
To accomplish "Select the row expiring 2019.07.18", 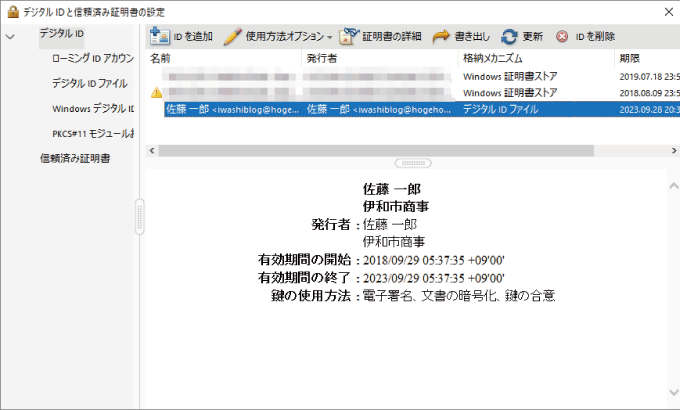I will 412,77.
